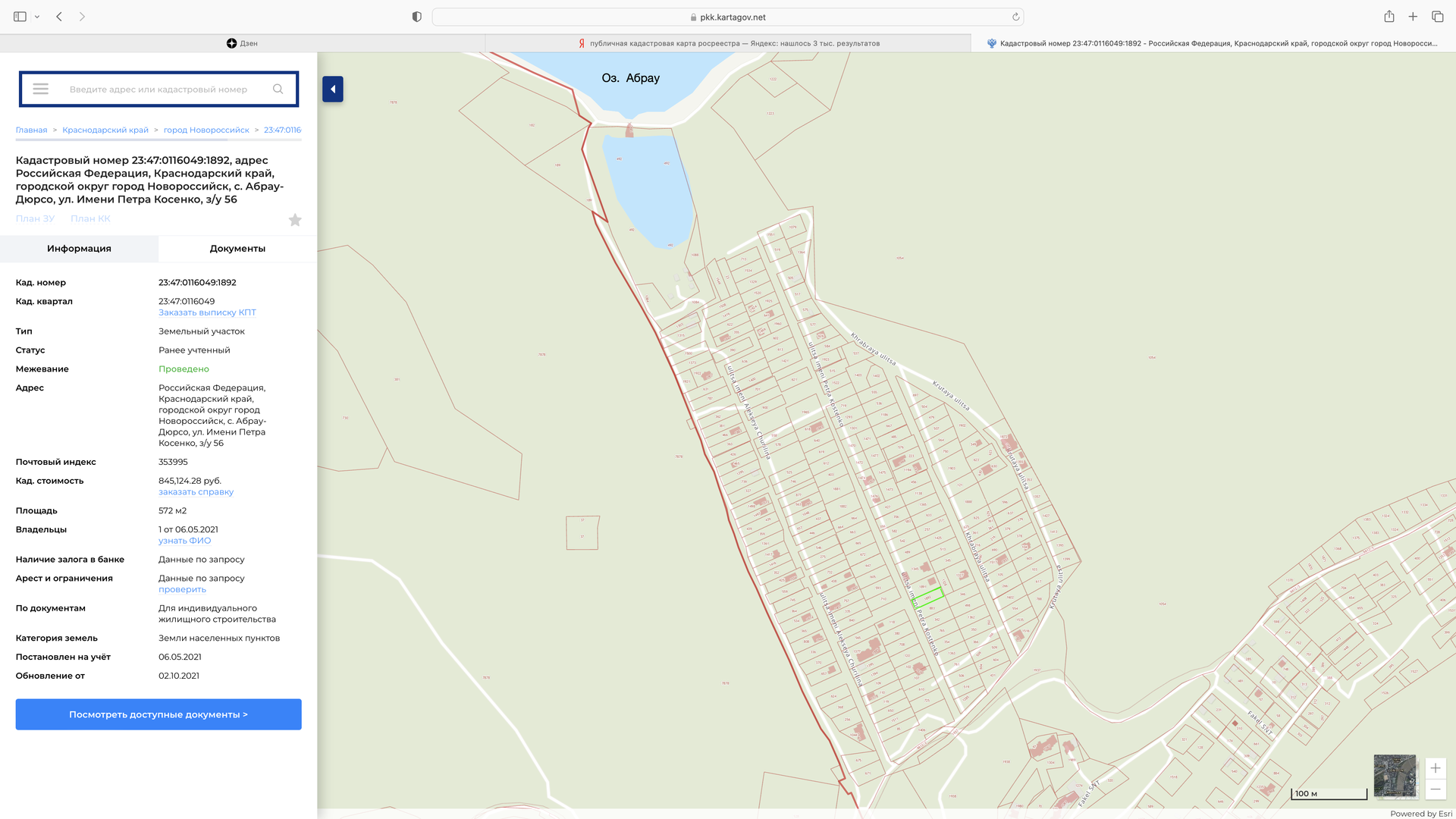The width and height of the screenshot is (1456, 819).
Task: Zoom out the map with minus button
Action: (1436, 789)
